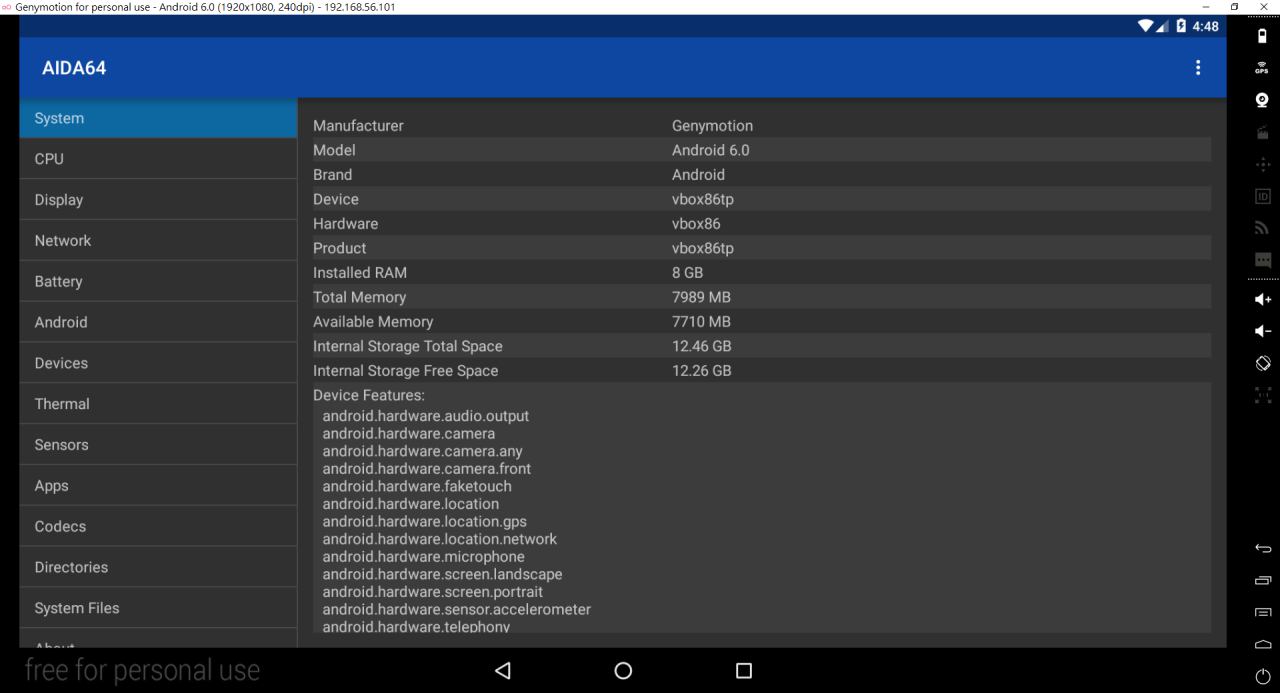Open Genymotion GPS widget
The height and width of the screenshot is (693, 1280).
click(x=1262, y=68)
